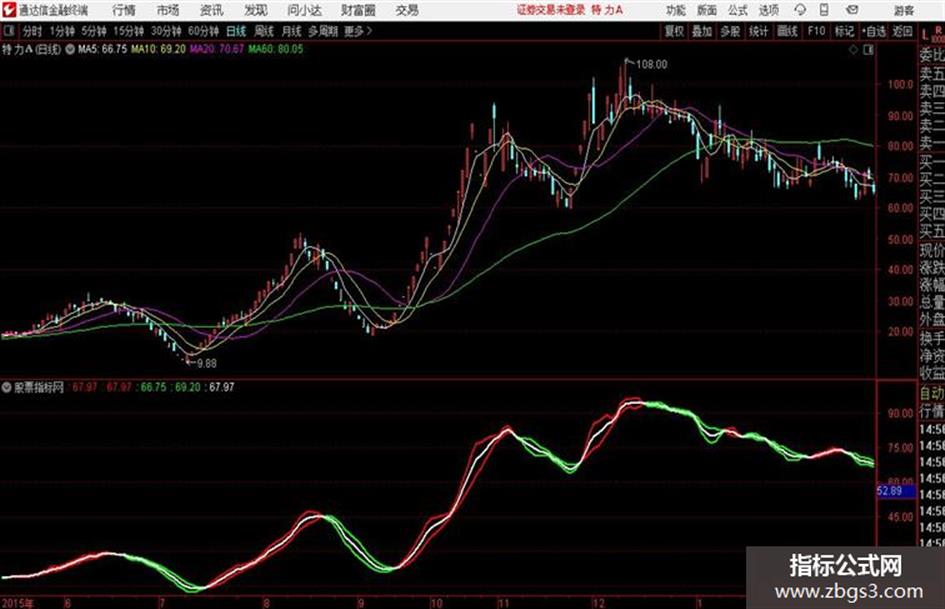
Task: Open the 功能 menu
Action: [676, 10]
